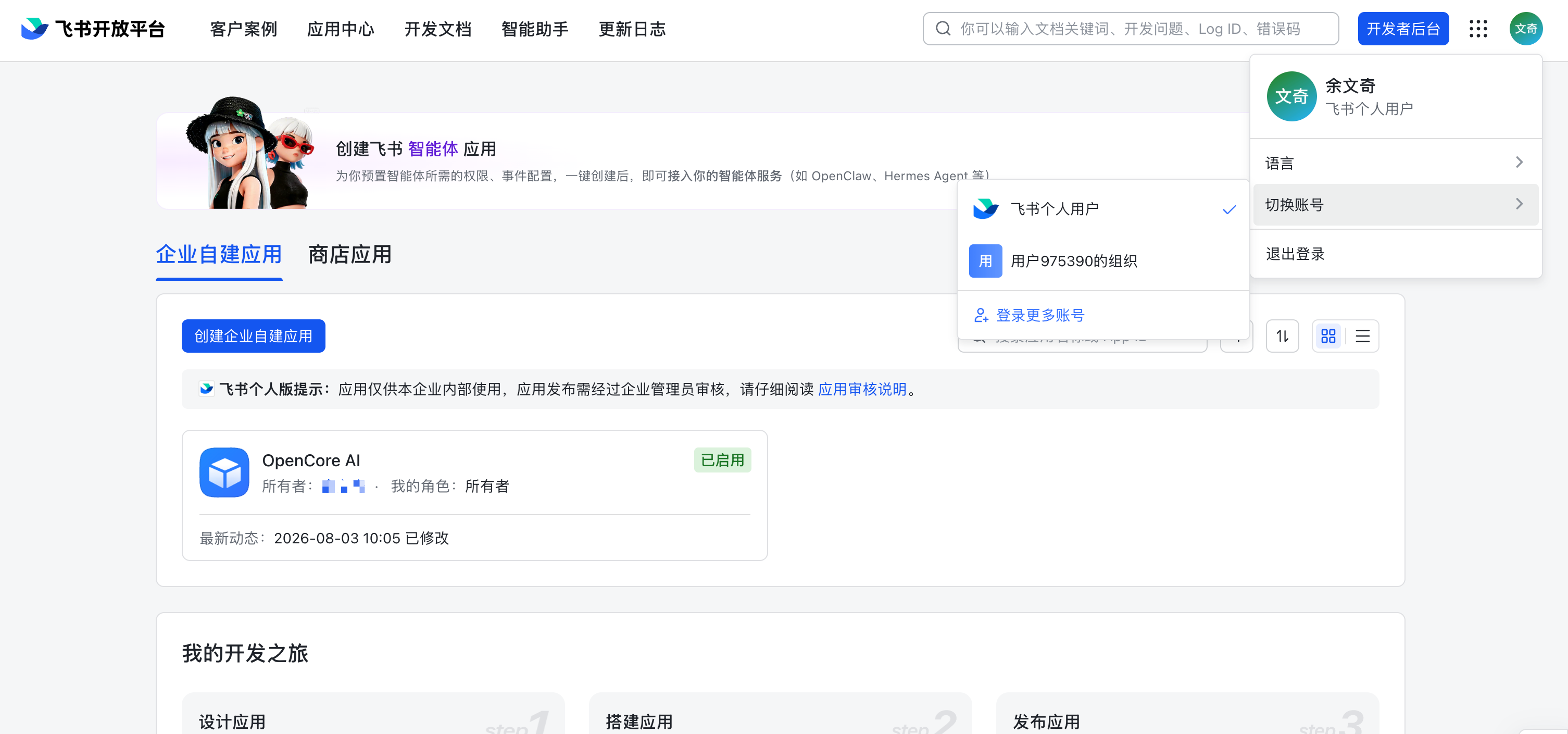Click the 创建飞书智能体应用 banner
Viewport: 1568px width, 734px height.
(703, 161)
